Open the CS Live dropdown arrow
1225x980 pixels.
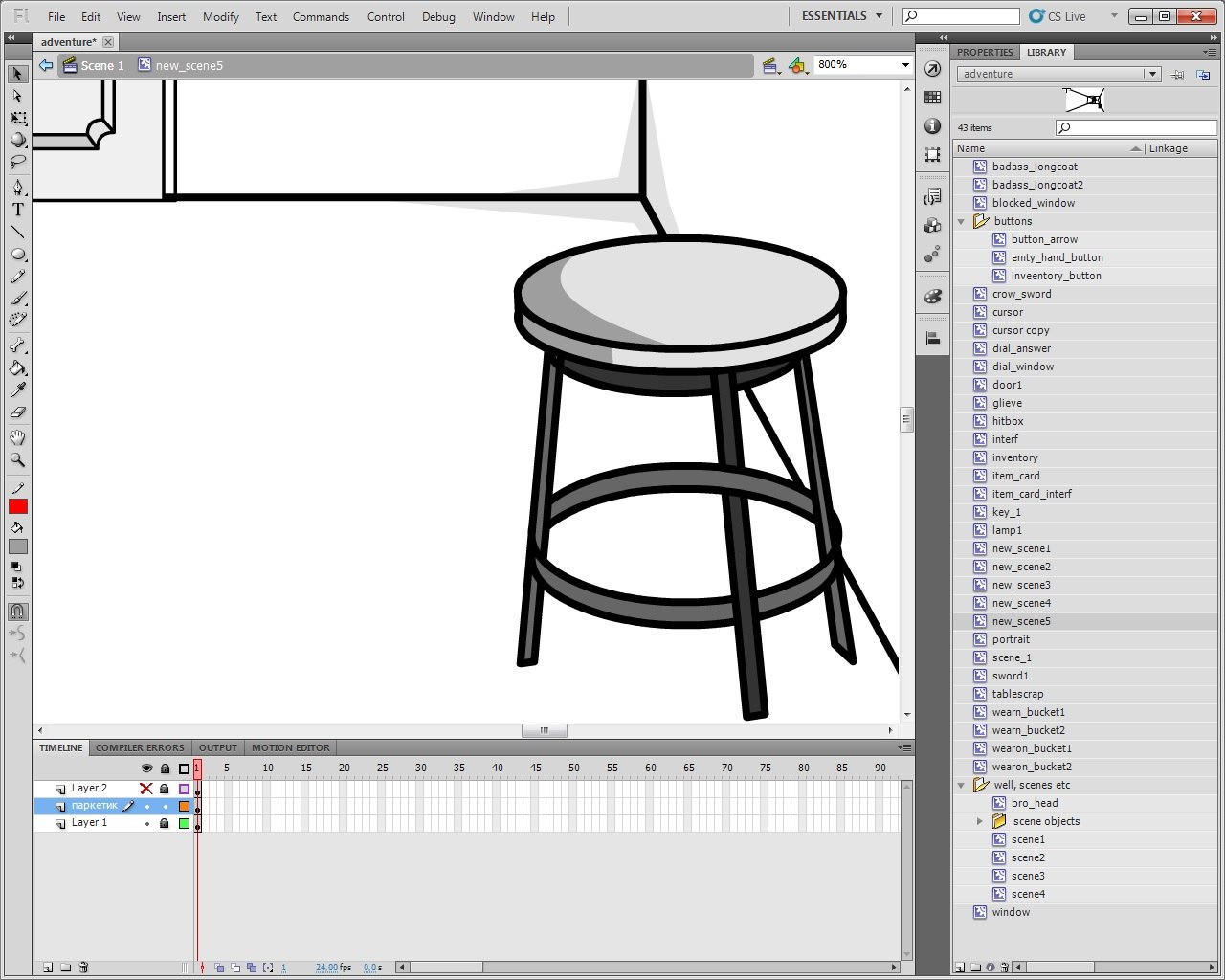pyautogui.click(x=1113, y=16)
